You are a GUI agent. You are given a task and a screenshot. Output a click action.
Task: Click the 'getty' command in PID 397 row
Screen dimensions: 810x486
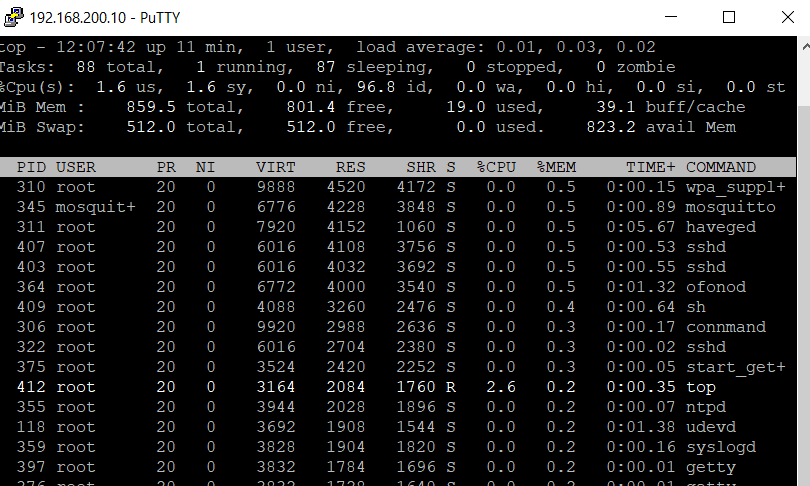(711, 467)
